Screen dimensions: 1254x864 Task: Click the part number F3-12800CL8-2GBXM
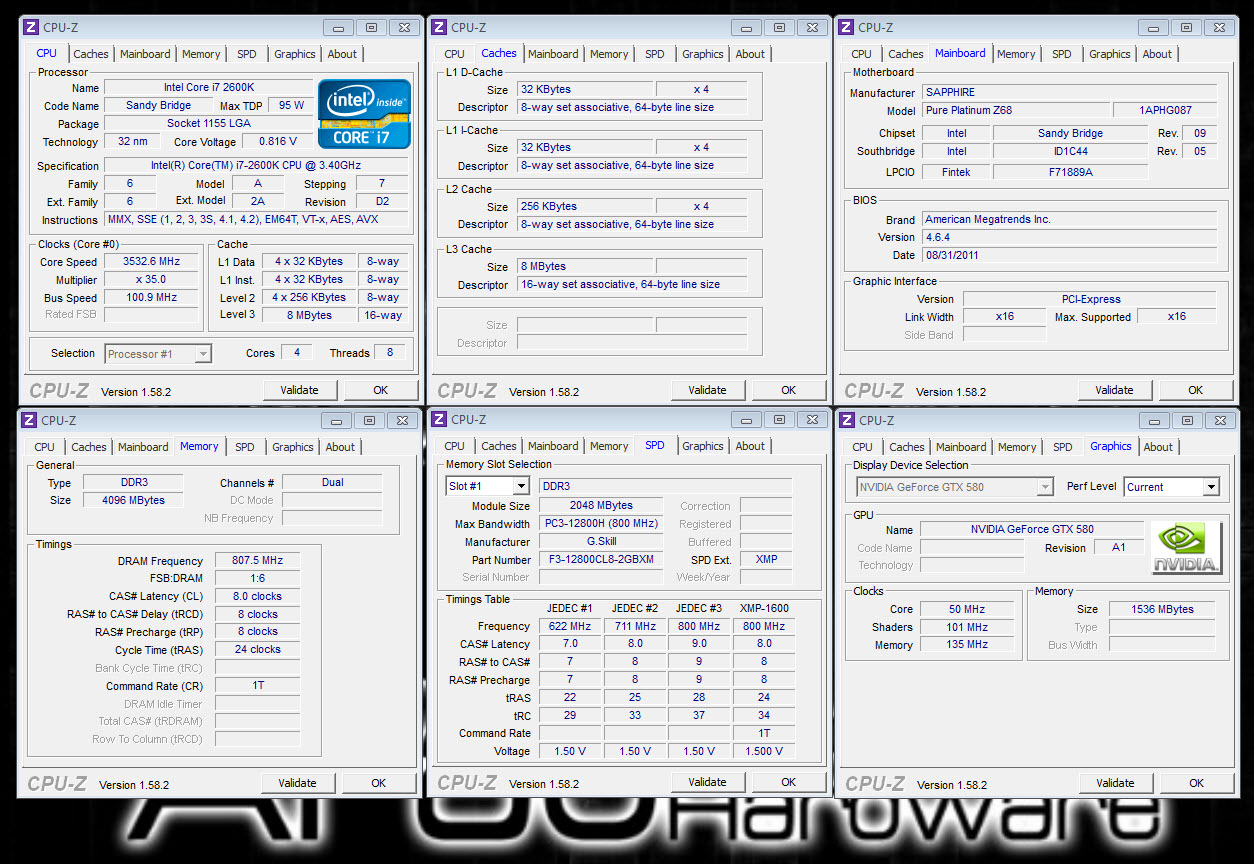click(x=601, y=560)
